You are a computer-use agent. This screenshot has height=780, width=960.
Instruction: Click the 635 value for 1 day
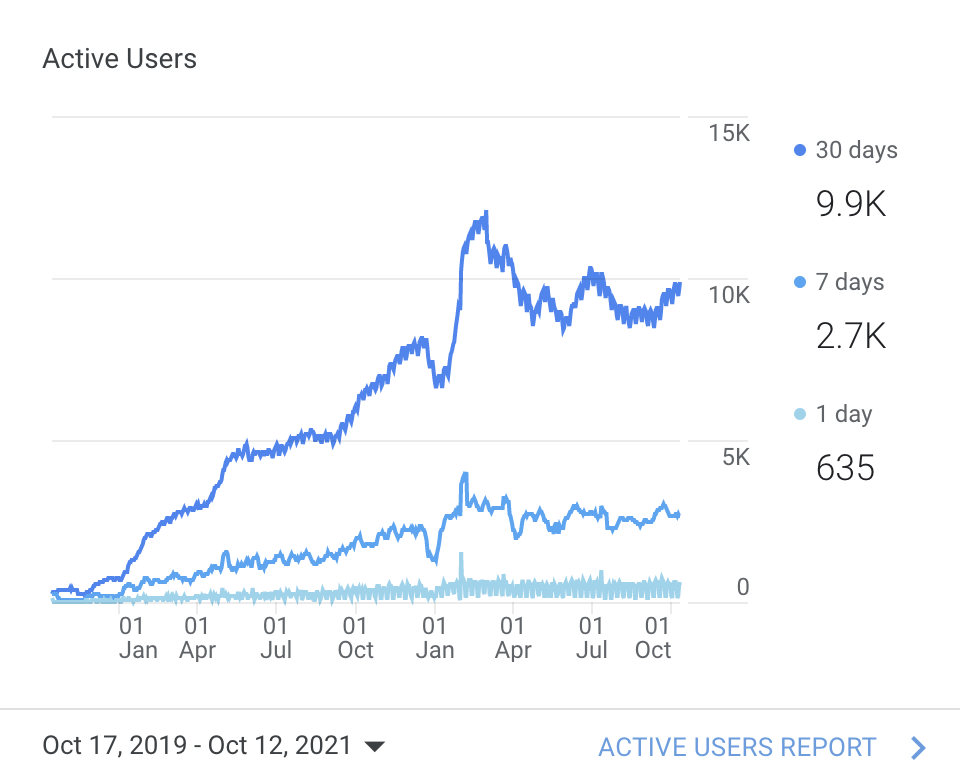[845, 468]
